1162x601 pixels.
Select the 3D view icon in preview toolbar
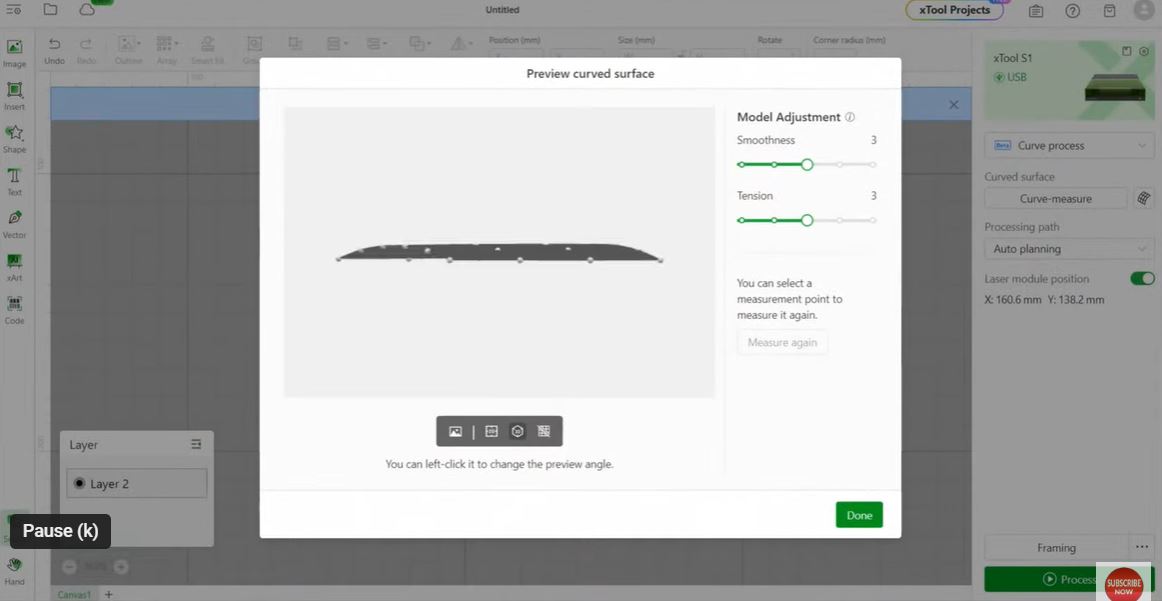click(517, 431)
